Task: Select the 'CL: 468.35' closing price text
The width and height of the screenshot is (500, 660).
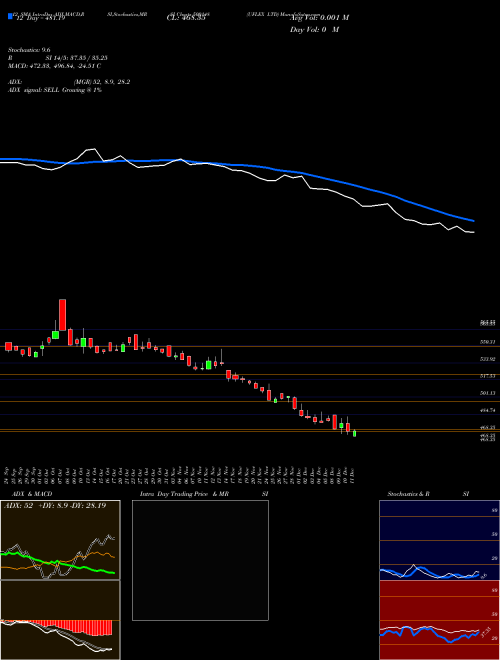Action: 186,18
